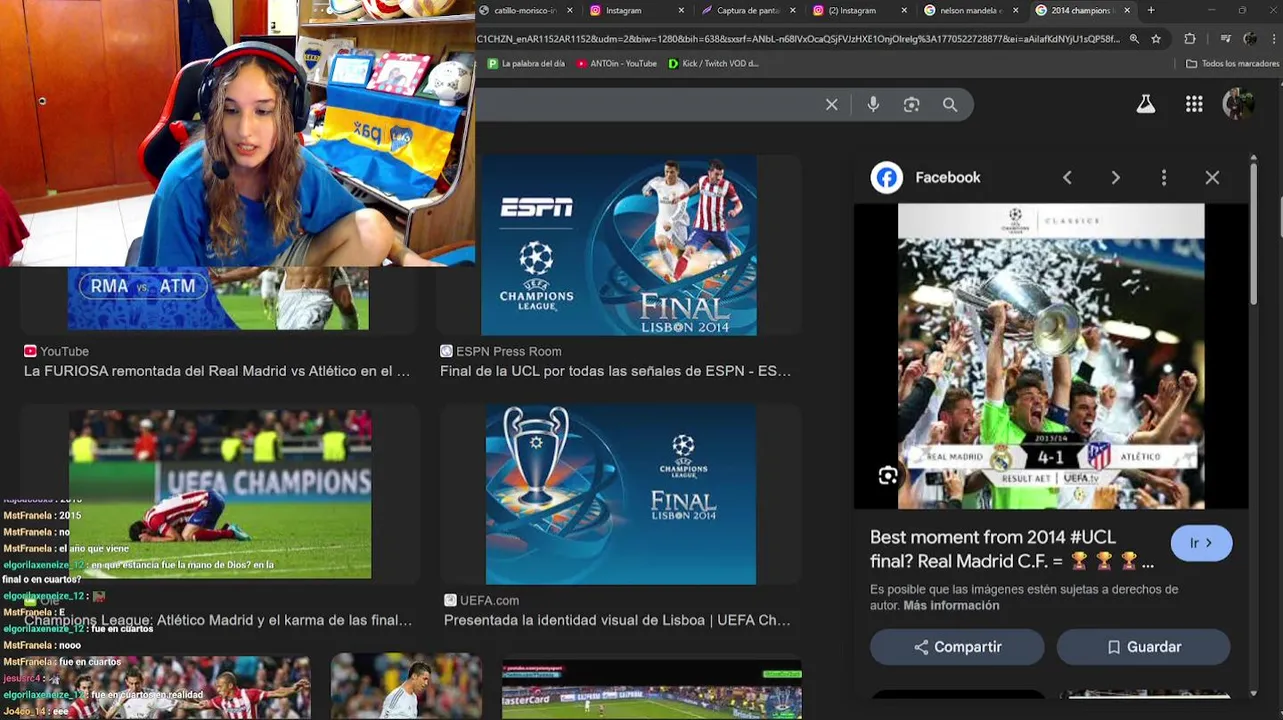Open the Chrome profile avatar in toolbar

[x=1250, y=39]
